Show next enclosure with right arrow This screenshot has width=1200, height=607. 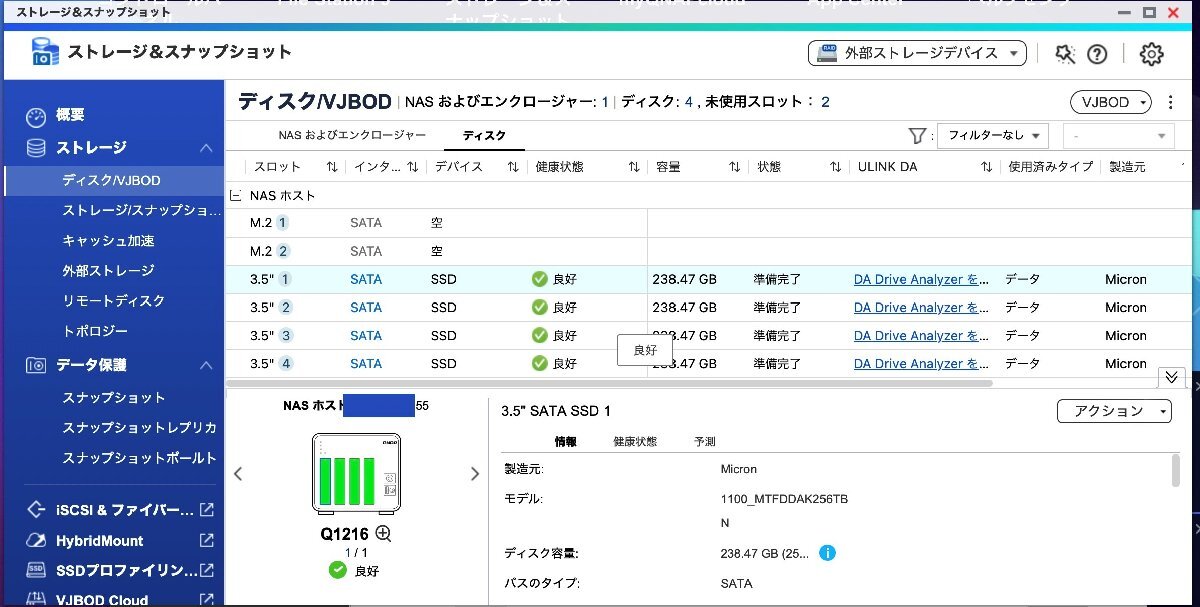pyautogui.click(x=475, y=474)
